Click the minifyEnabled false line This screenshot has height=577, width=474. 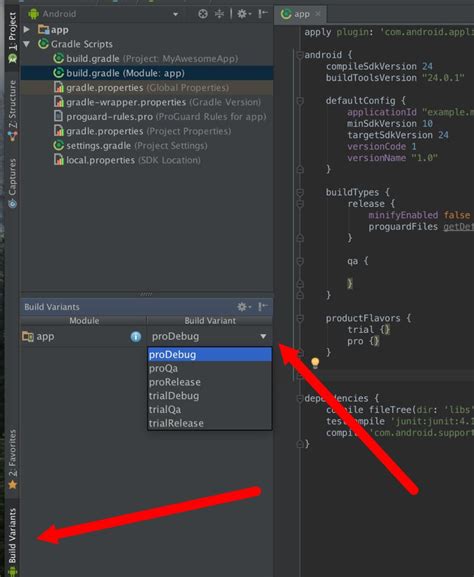pyautogui.click(x=419, y=215)
